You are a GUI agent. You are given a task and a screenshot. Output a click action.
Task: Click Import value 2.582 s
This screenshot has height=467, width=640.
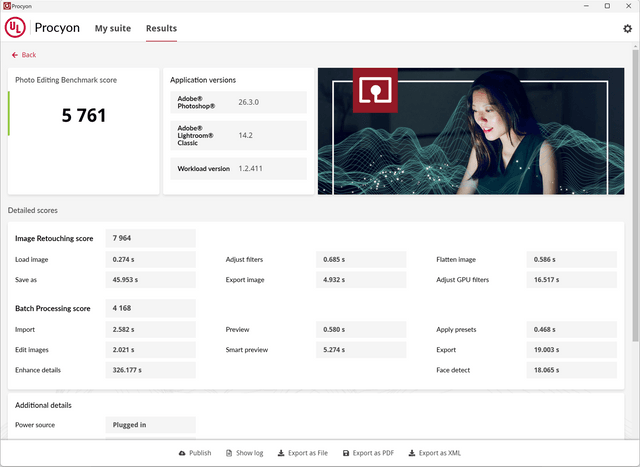point(151,329)
